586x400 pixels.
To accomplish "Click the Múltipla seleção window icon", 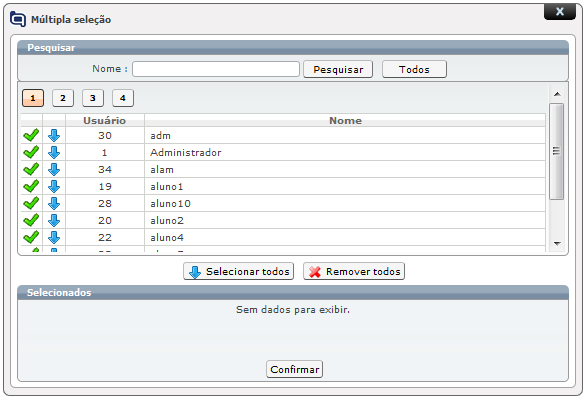I will pyautogui.click(x=18, y=19).
